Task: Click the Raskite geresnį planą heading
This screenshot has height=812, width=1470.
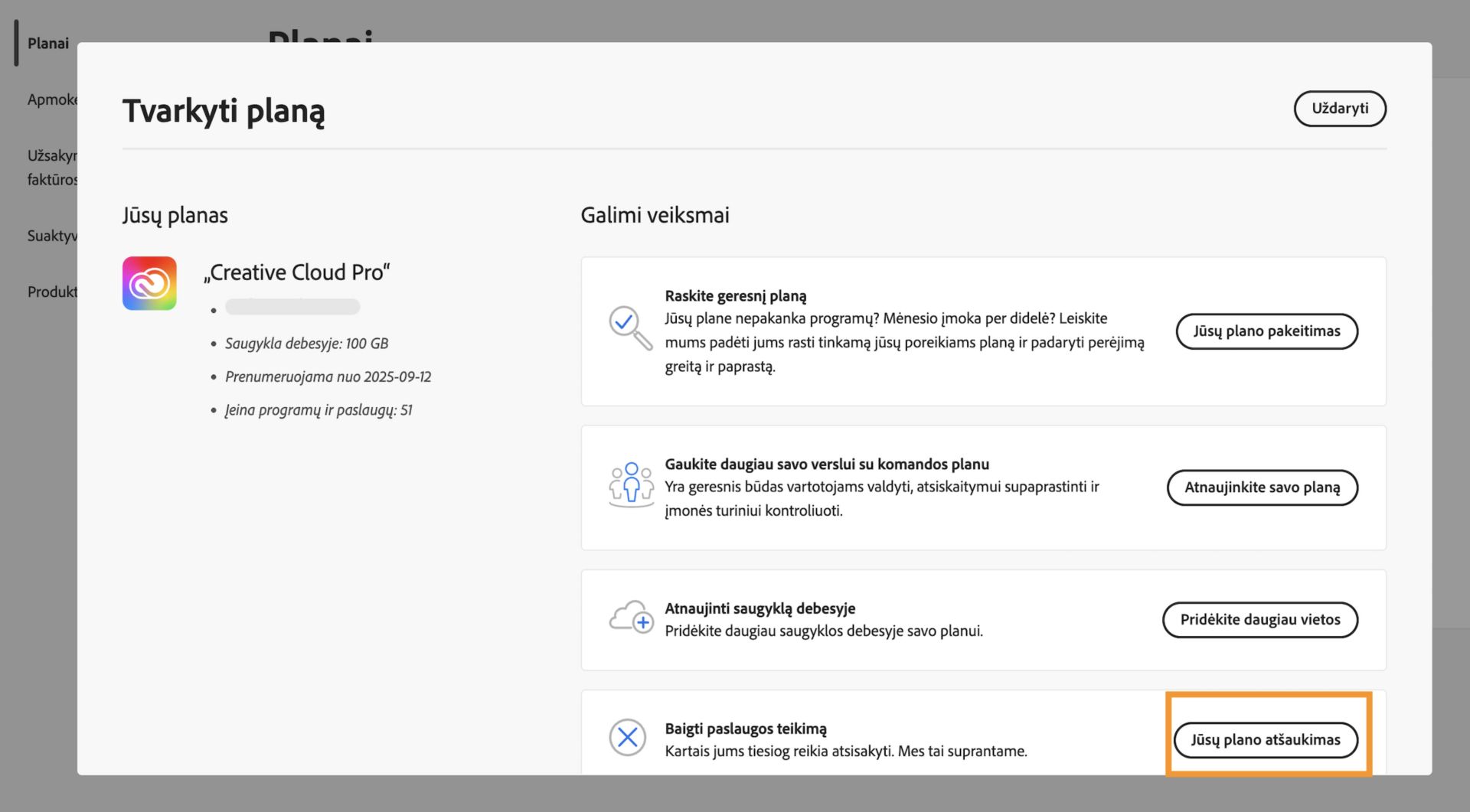Action: pos(735,295)
